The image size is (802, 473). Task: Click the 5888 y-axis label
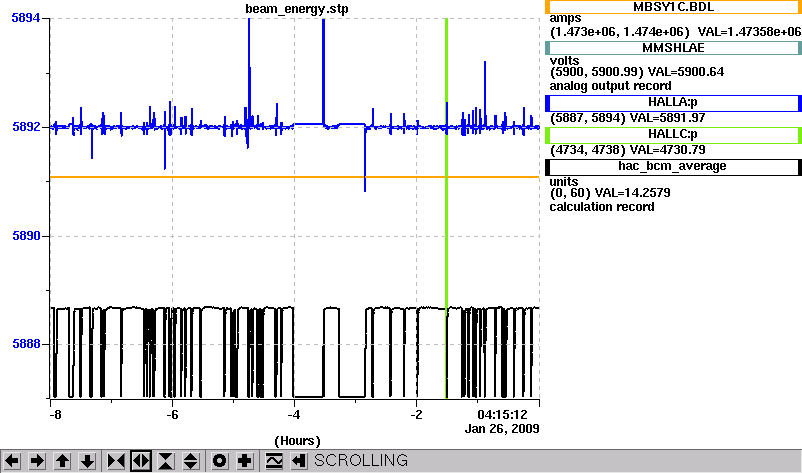pyautogui.click(x=26, y=344)
